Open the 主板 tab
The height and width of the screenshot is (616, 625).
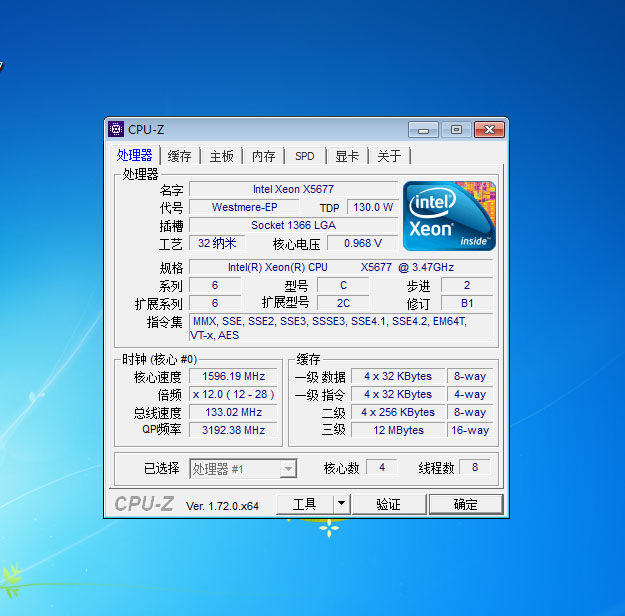point(222,156)
